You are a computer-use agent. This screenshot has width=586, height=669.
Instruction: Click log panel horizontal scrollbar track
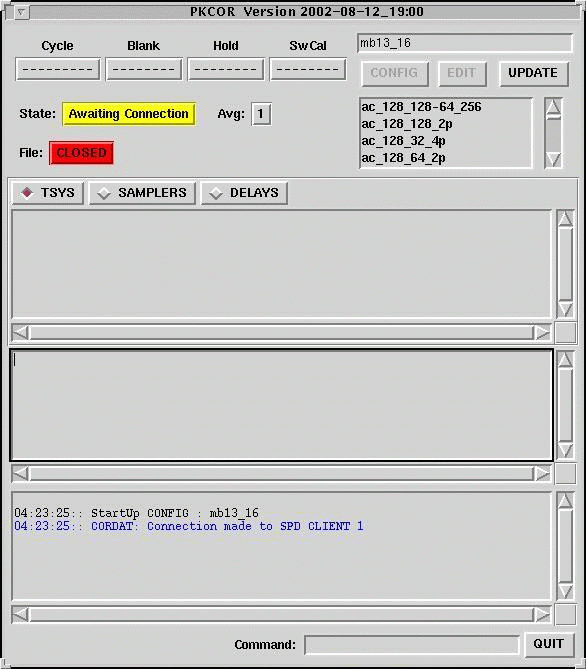282,615
